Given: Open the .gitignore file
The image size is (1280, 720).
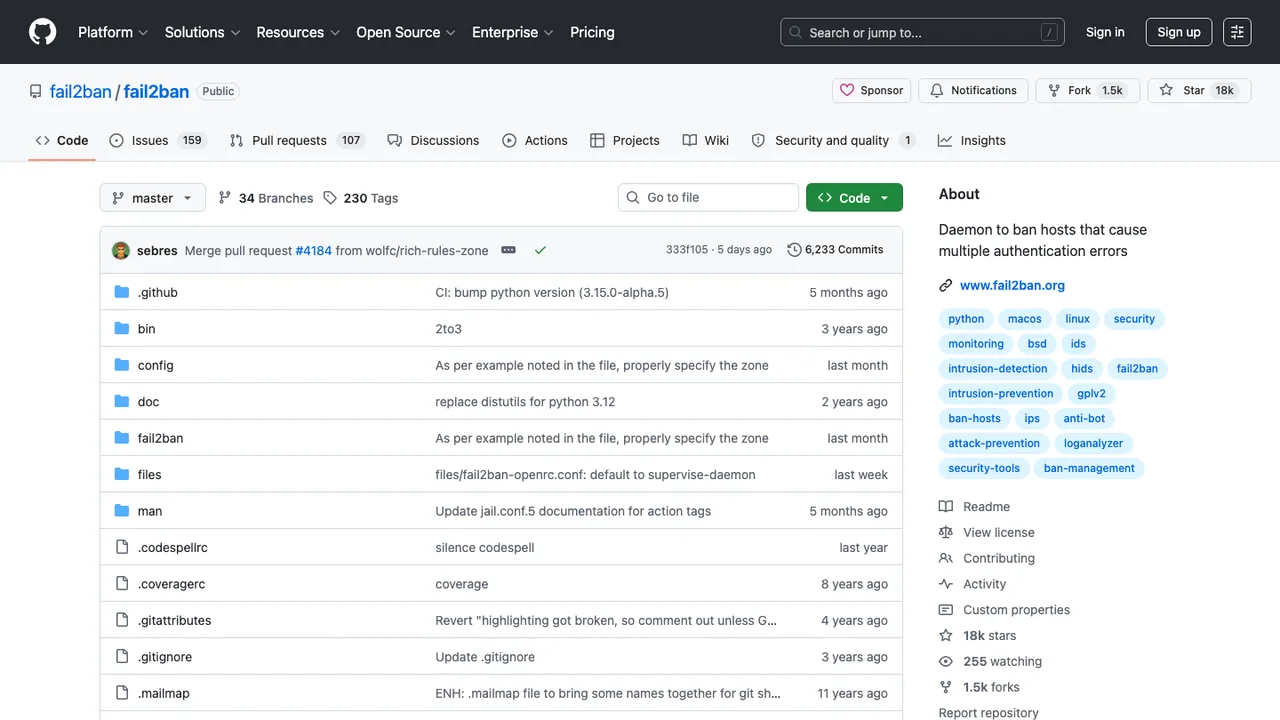Looking at the screenshot, I should pyautogui.click(x=165, y=657).
